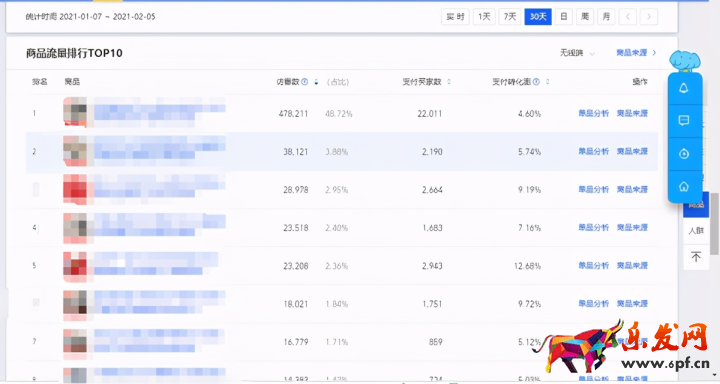Click the 22,011 paying buyers value
Screen dimensions: 720x384
(x=430, y=113)
